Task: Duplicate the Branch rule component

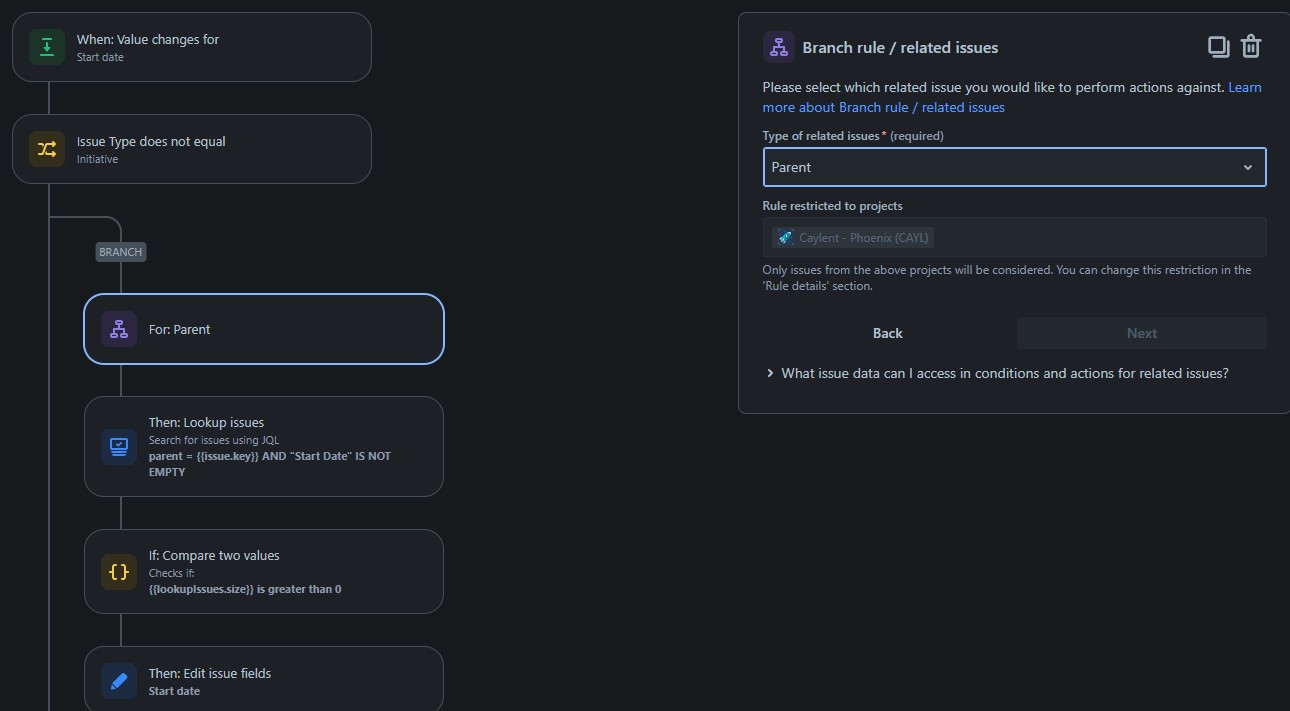Action: [x=1218, y=46]
